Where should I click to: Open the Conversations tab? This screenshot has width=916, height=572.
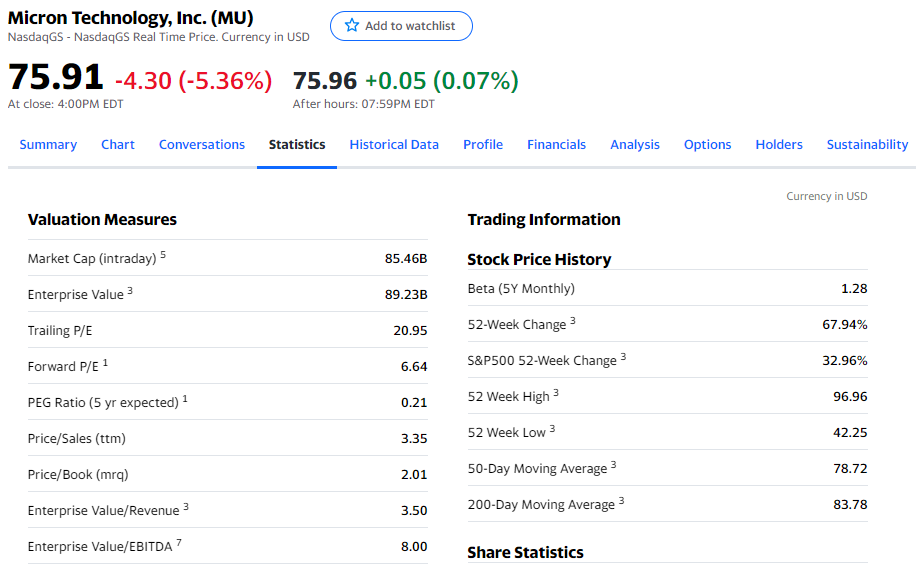202,144
